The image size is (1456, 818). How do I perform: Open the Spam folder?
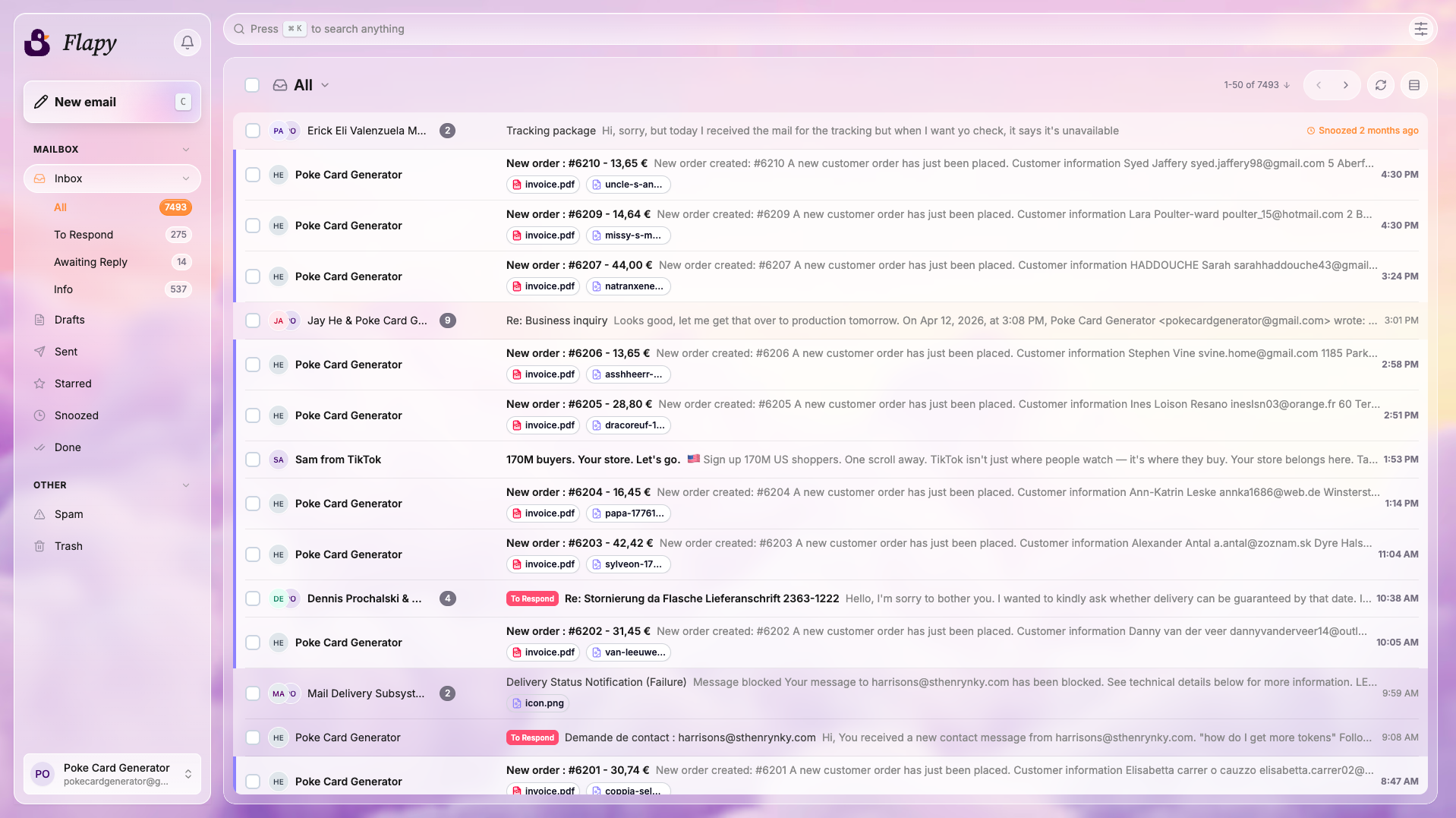tap(68, 514)
